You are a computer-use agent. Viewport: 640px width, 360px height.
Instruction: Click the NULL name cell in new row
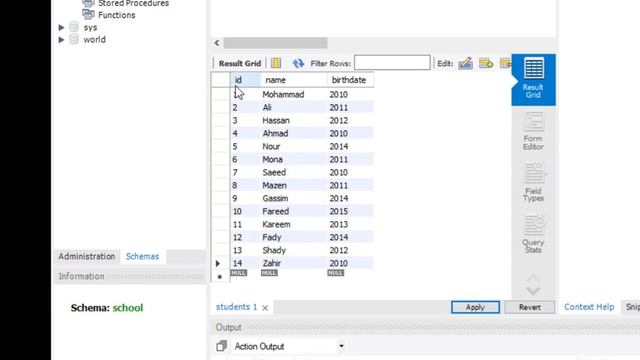269,273
